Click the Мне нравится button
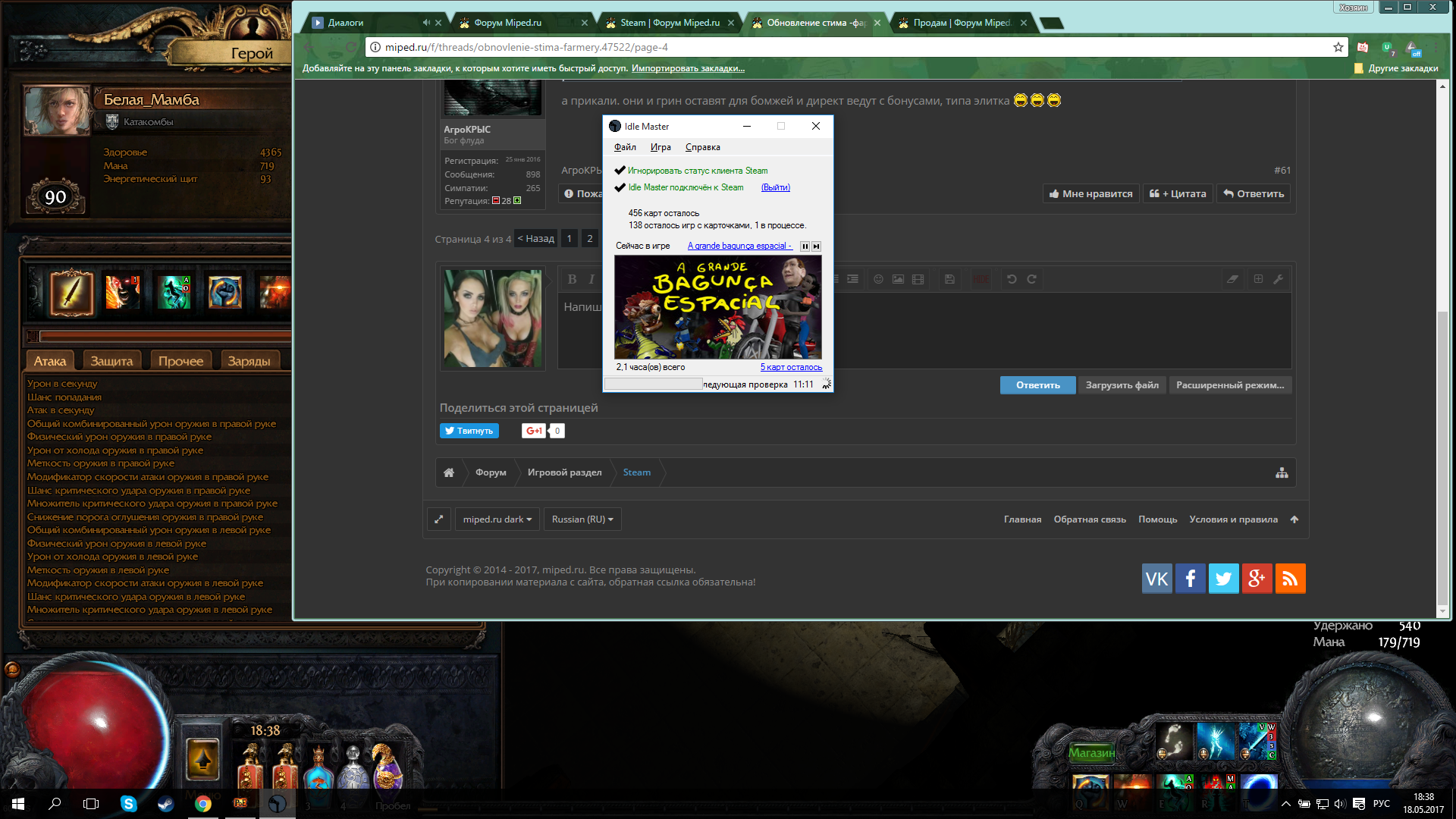Image resolution: width=1456 pixels, height=819 pixels. [x=1090, y=193]
